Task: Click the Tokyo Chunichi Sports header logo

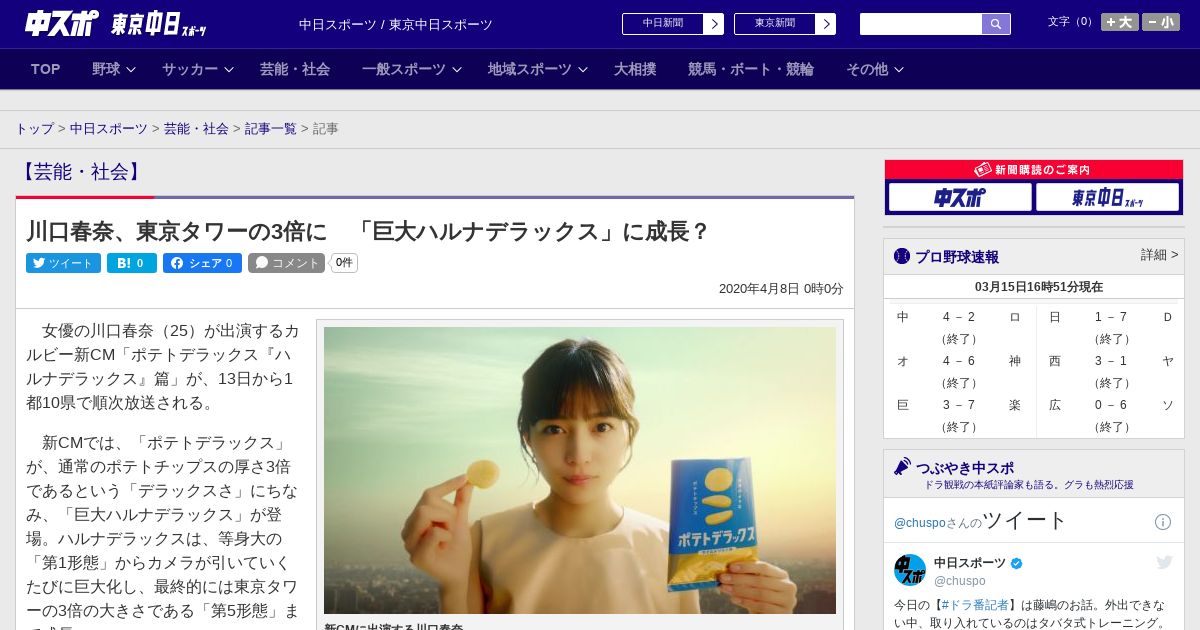Action: [x=158, y=24]
